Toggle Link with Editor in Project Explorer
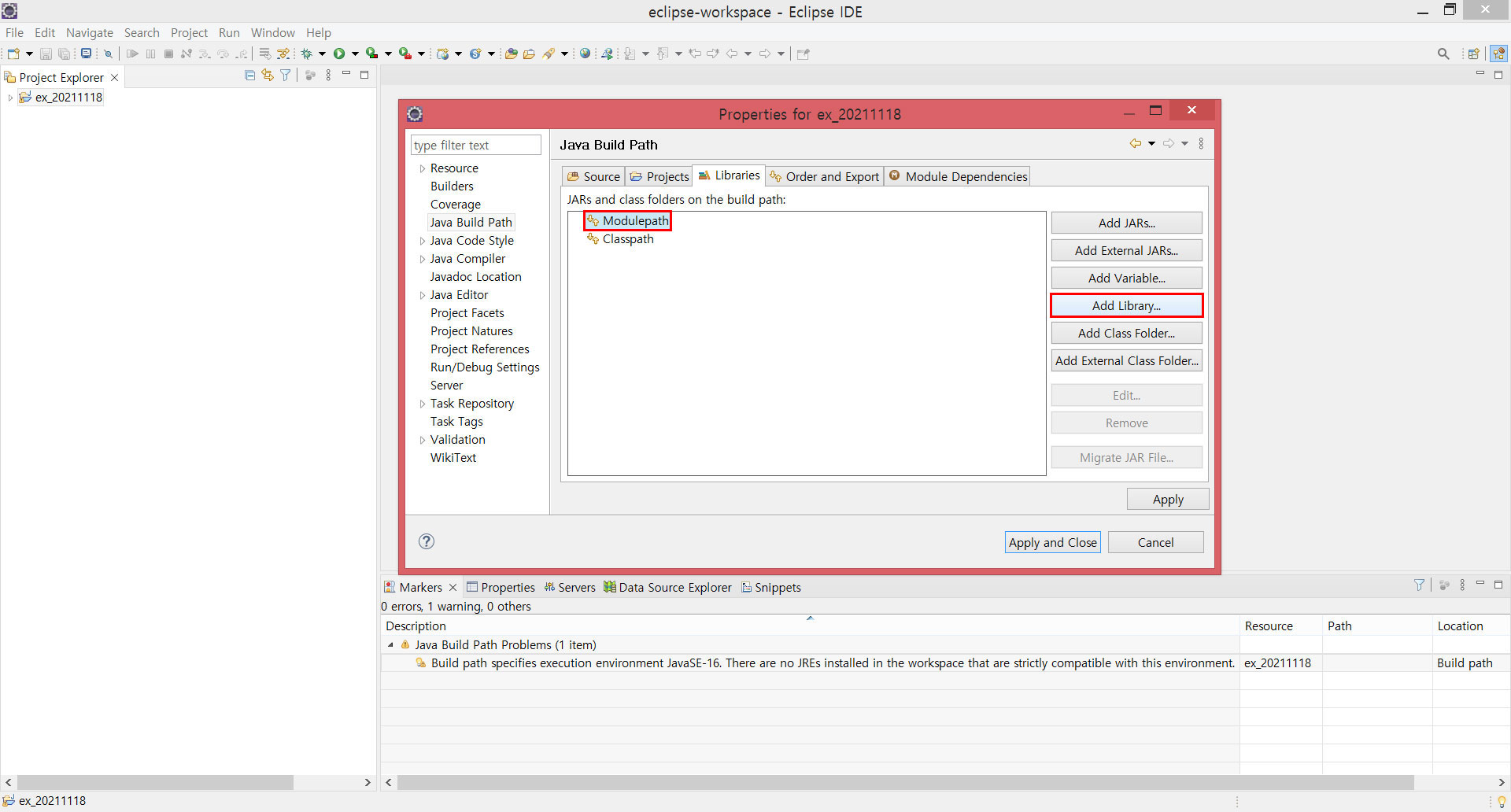Viewport: 1511px width, 812px height. pyautogui.click(x=268, y=75)
